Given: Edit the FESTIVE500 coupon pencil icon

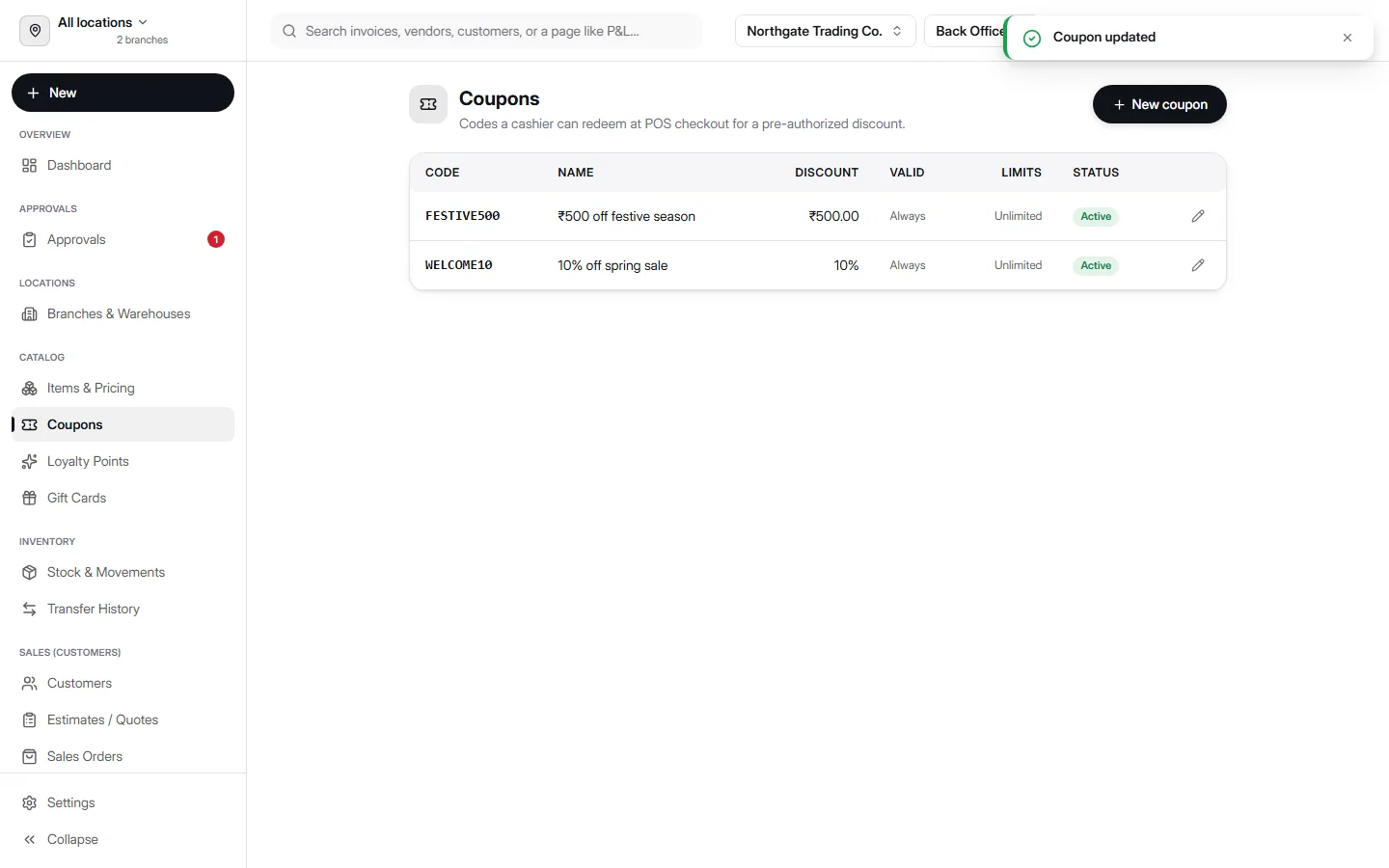Looking at the screenshot, I should [1198, 216].
